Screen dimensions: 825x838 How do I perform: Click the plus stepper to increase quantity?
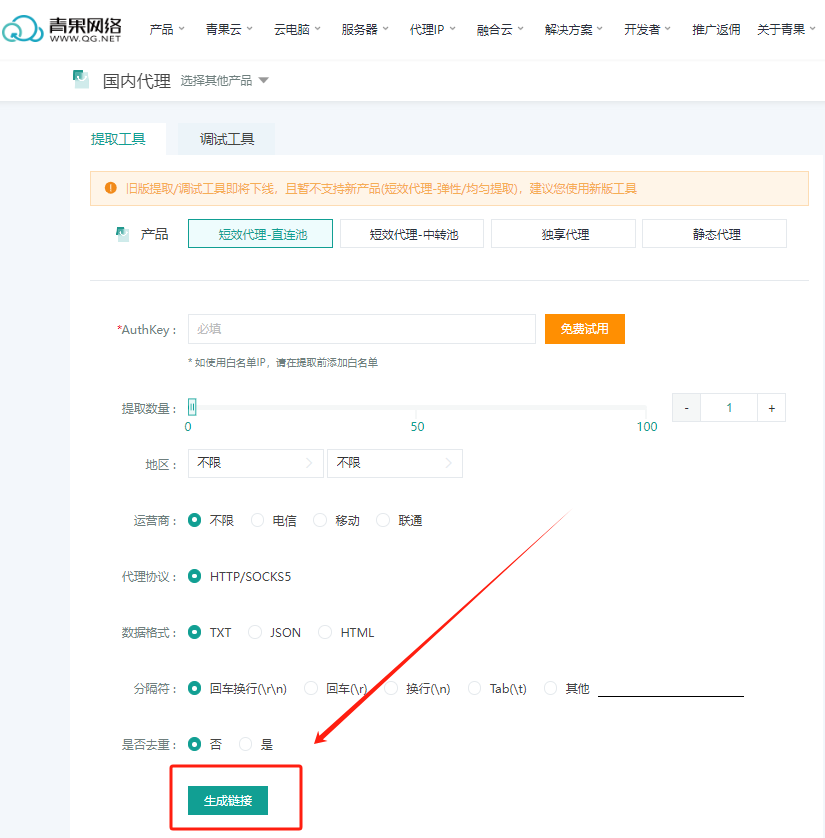770,407
